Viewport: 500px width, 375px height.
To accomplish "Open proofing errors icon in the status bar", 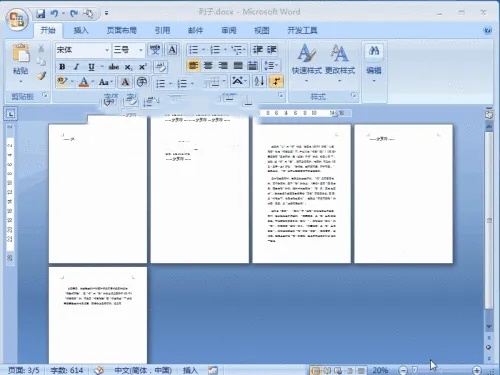I will coord(99,370).
